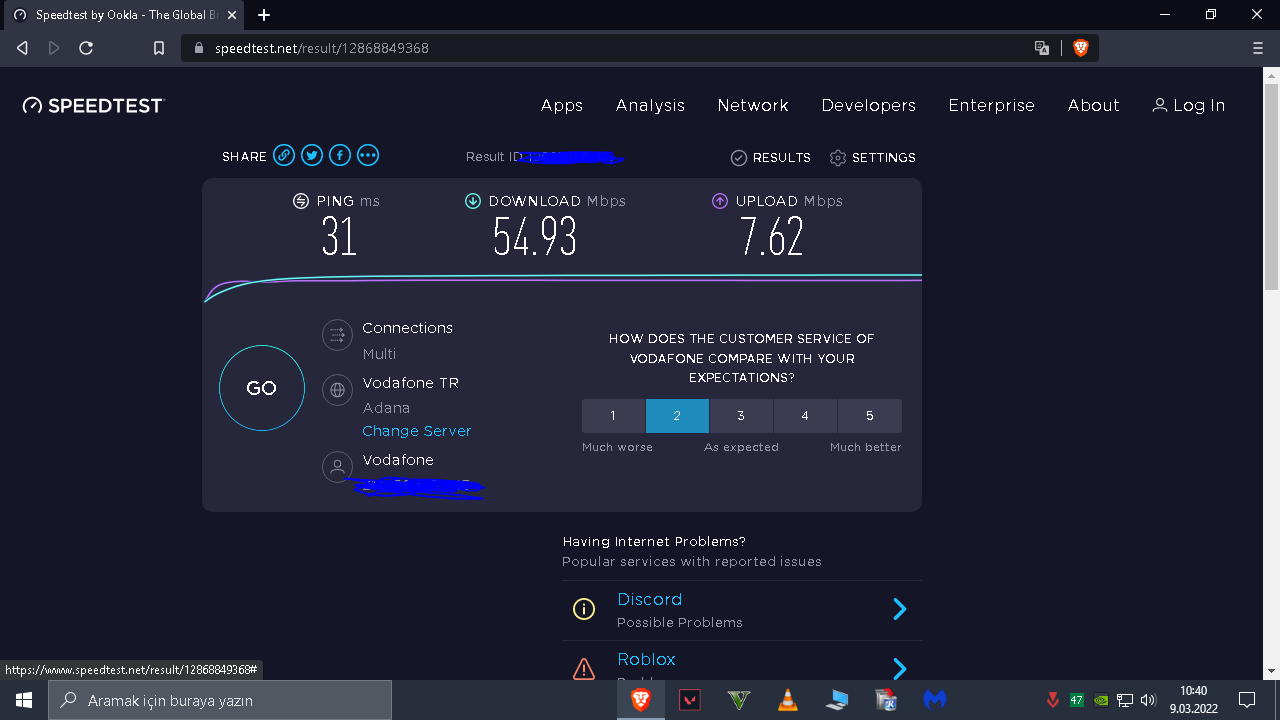Open the taskbar clock and date
The height and width of the screenshot is (720, 1280).
pos(1194,700)
